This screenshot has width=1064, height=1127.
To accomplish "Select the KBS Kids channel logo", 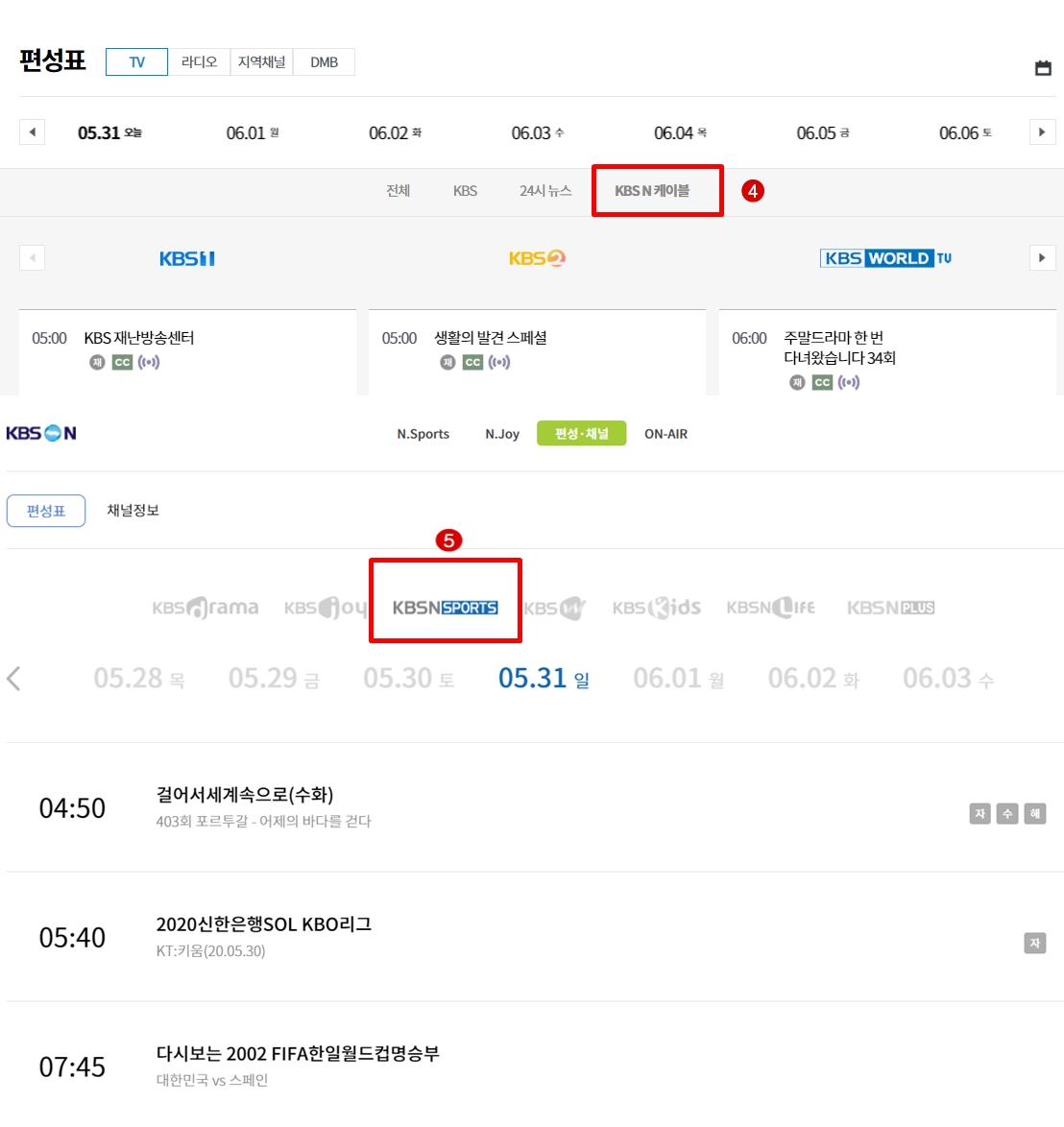I will coord(657,608).
